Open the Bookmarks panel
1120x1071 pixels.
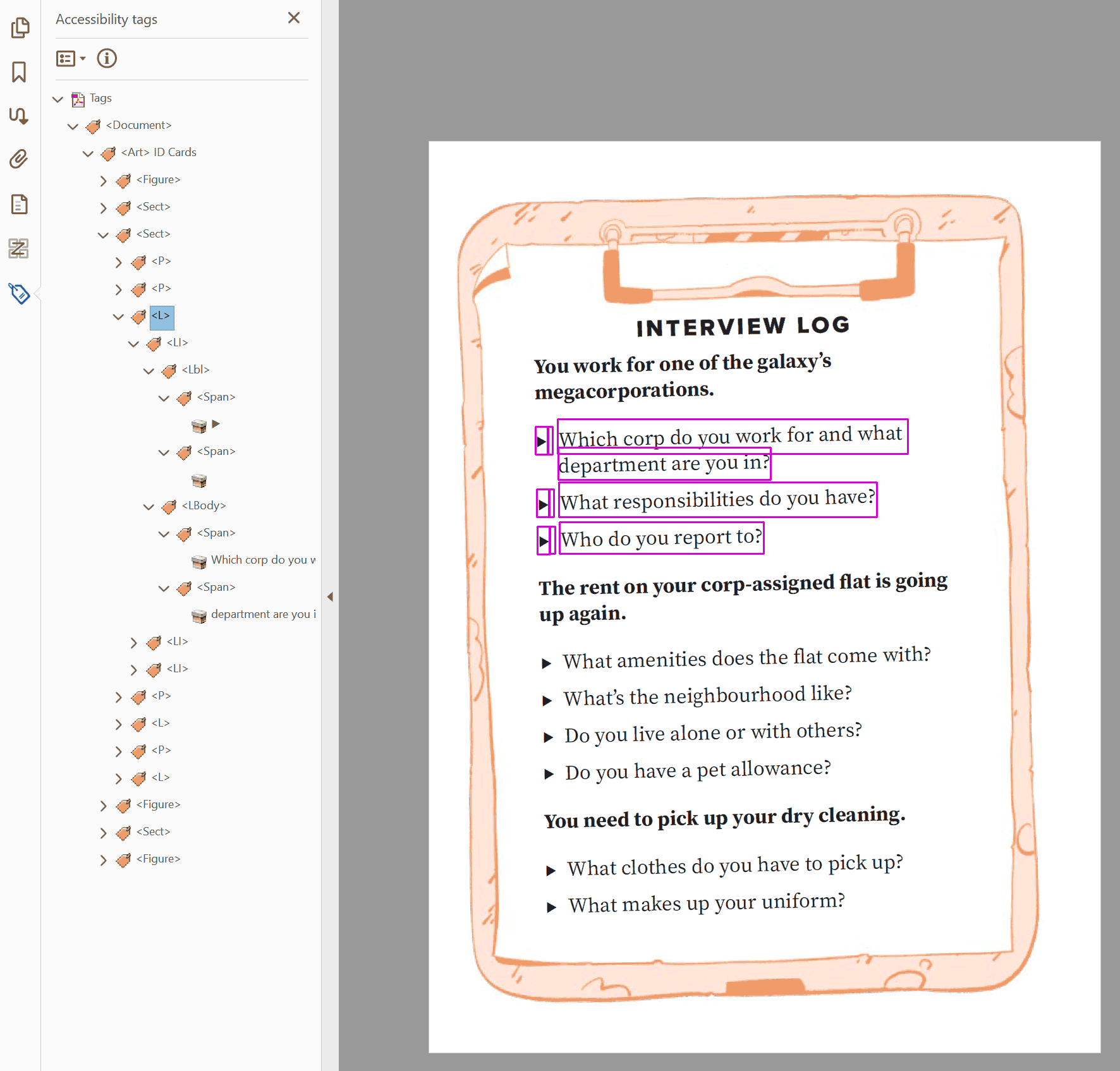coord(20,72)
